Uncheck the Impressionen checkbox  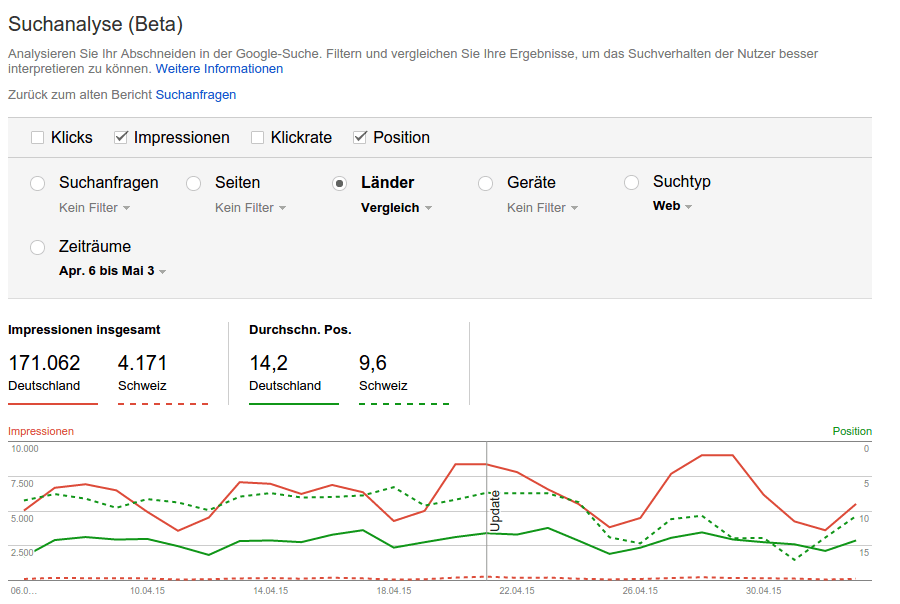coord(121,138)
